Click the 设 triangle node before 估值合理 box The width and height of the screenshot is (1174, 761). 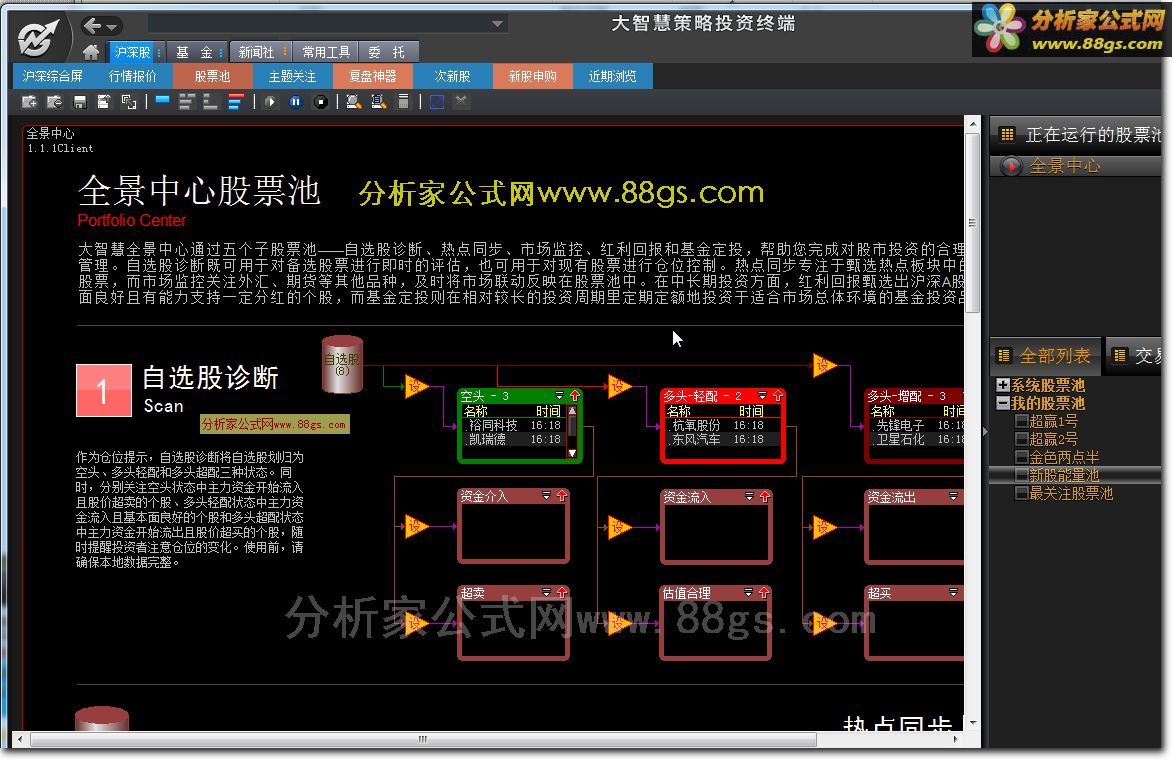[x=619, y=623]
